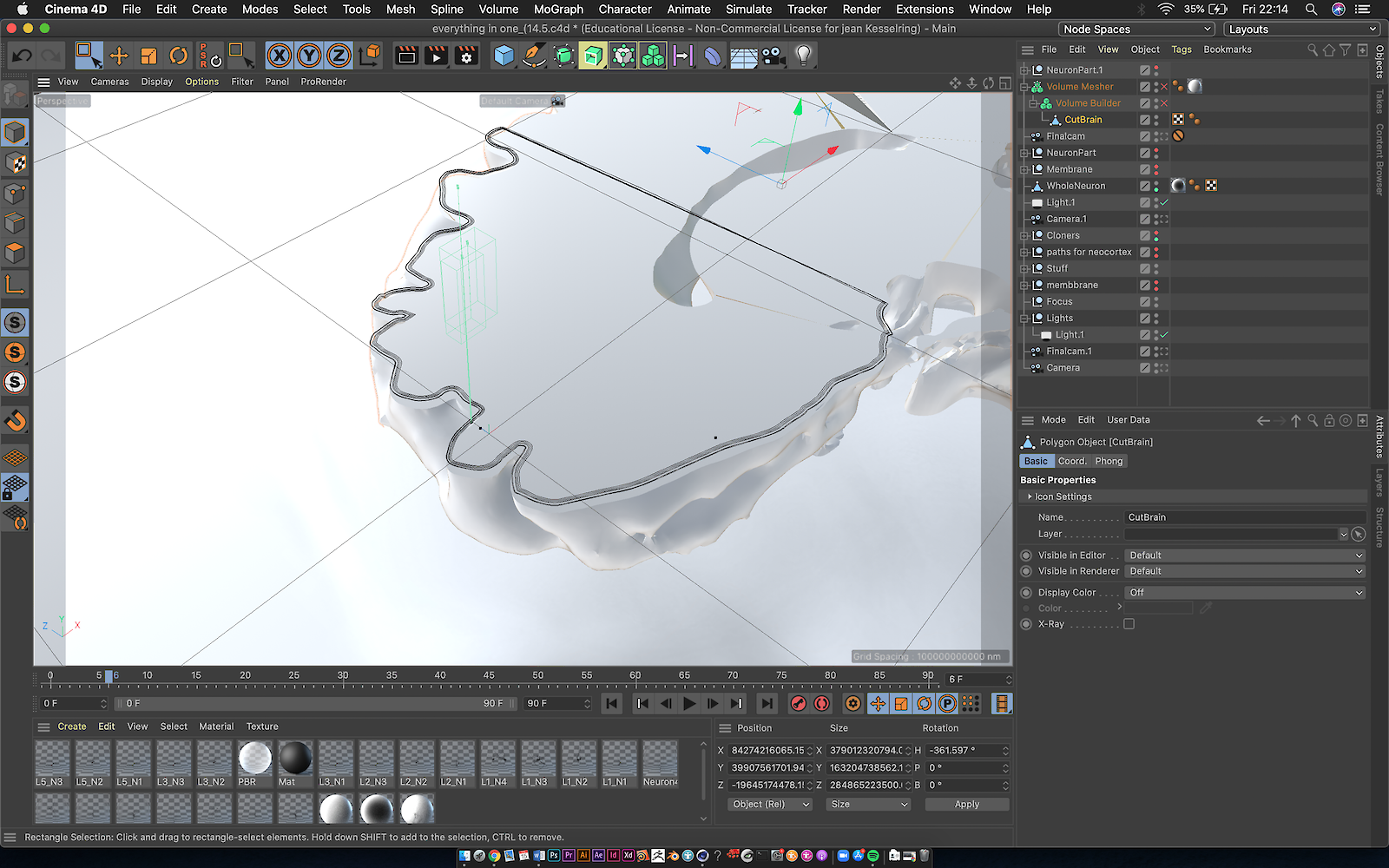Screen dimensions: 1389x868
Task: Click the Record Active Objects key button
Action: 799,704
